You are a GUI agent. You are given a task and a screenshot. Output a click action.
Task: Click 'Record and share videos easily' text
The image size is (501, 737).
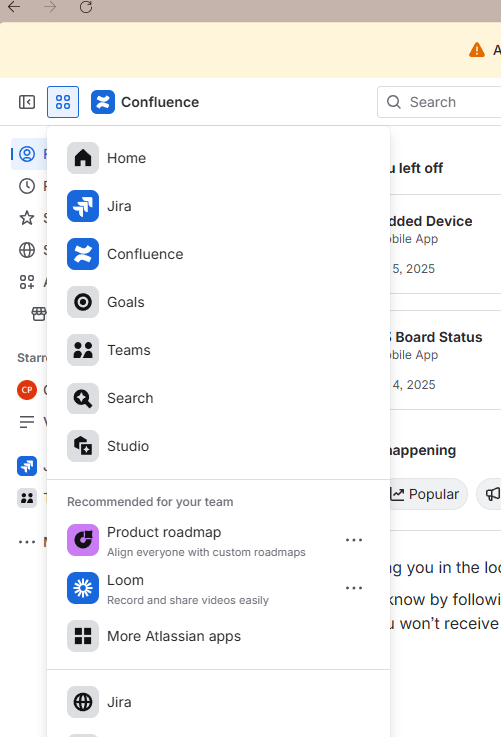tap(188, 600)
